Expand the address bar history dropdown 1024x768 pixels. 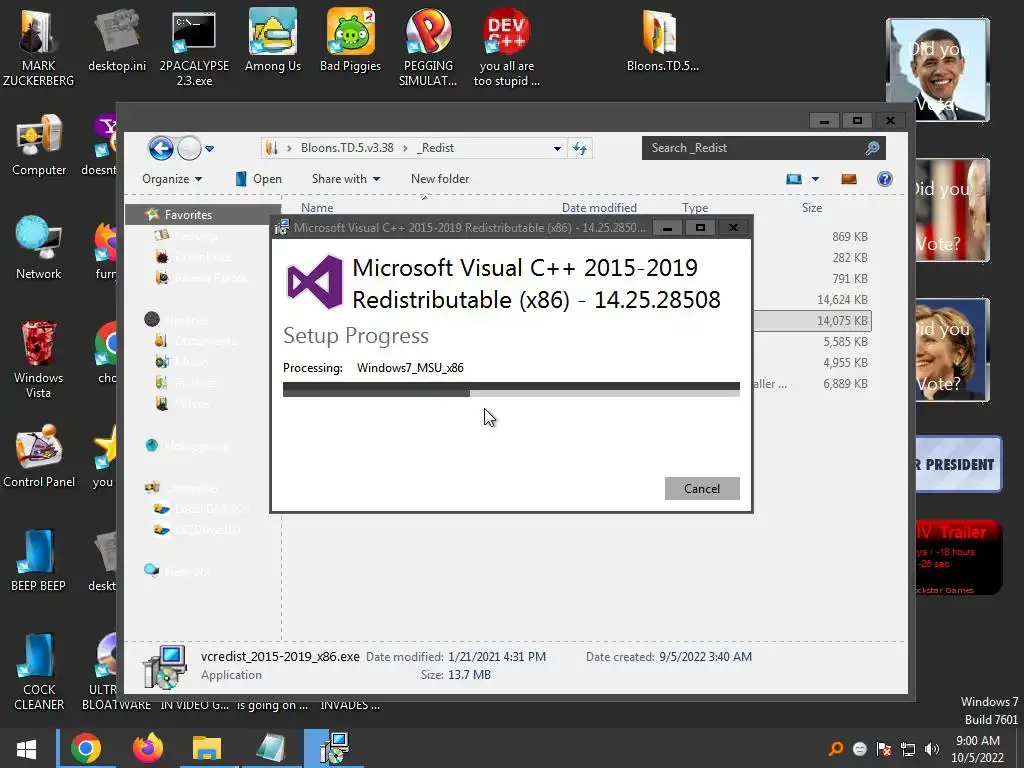coord(557,148)
